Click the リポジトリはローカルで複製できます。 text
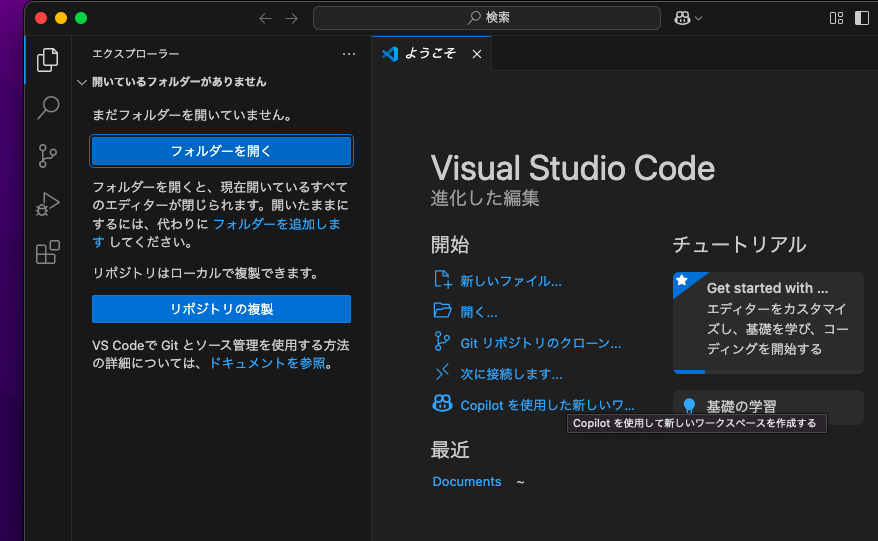878x541 pixels. (x=207, y=273)
